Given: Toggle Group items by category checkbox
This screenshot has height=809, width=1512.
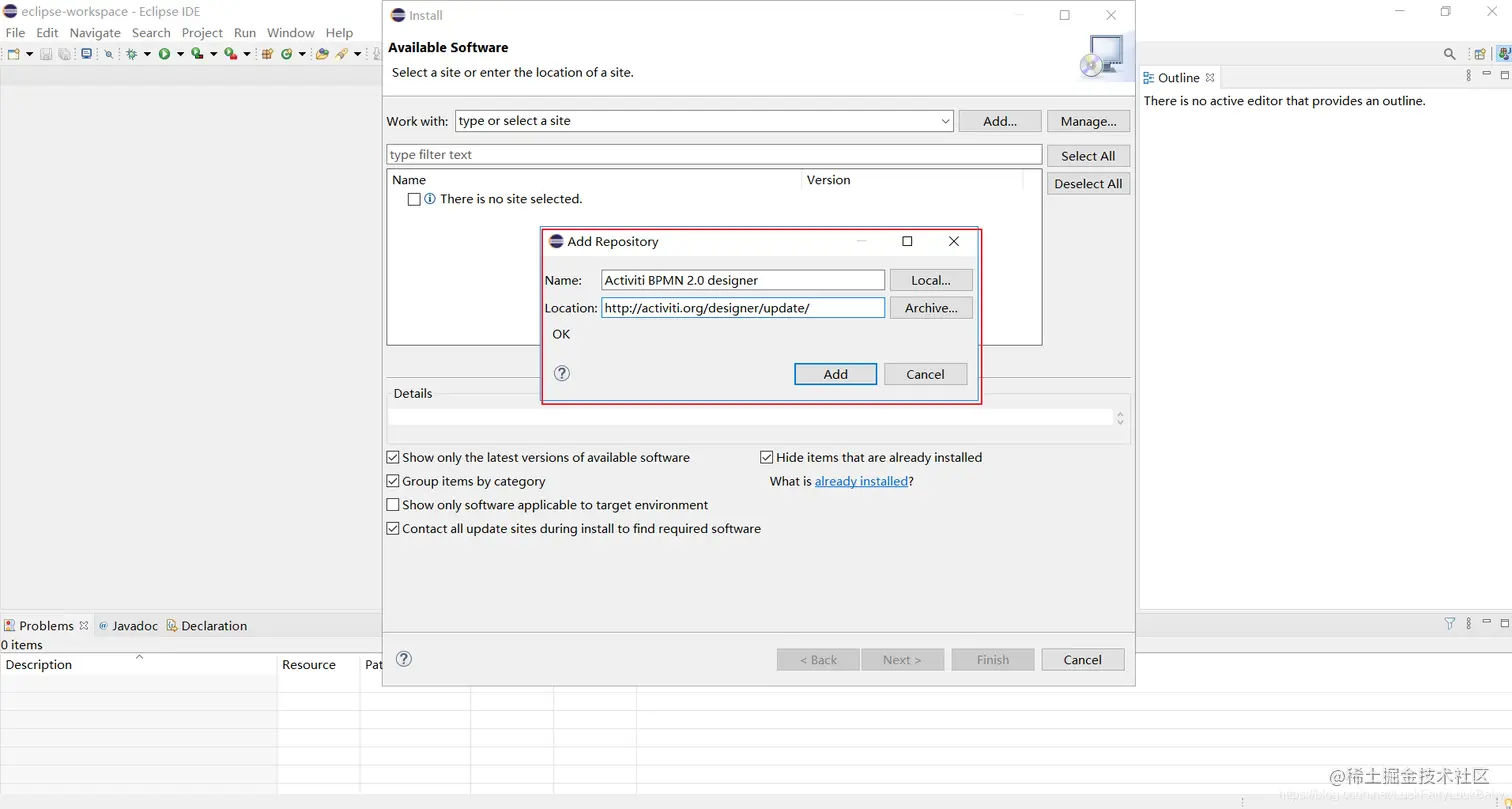Looking at the screenshot, I should [393, 481].
